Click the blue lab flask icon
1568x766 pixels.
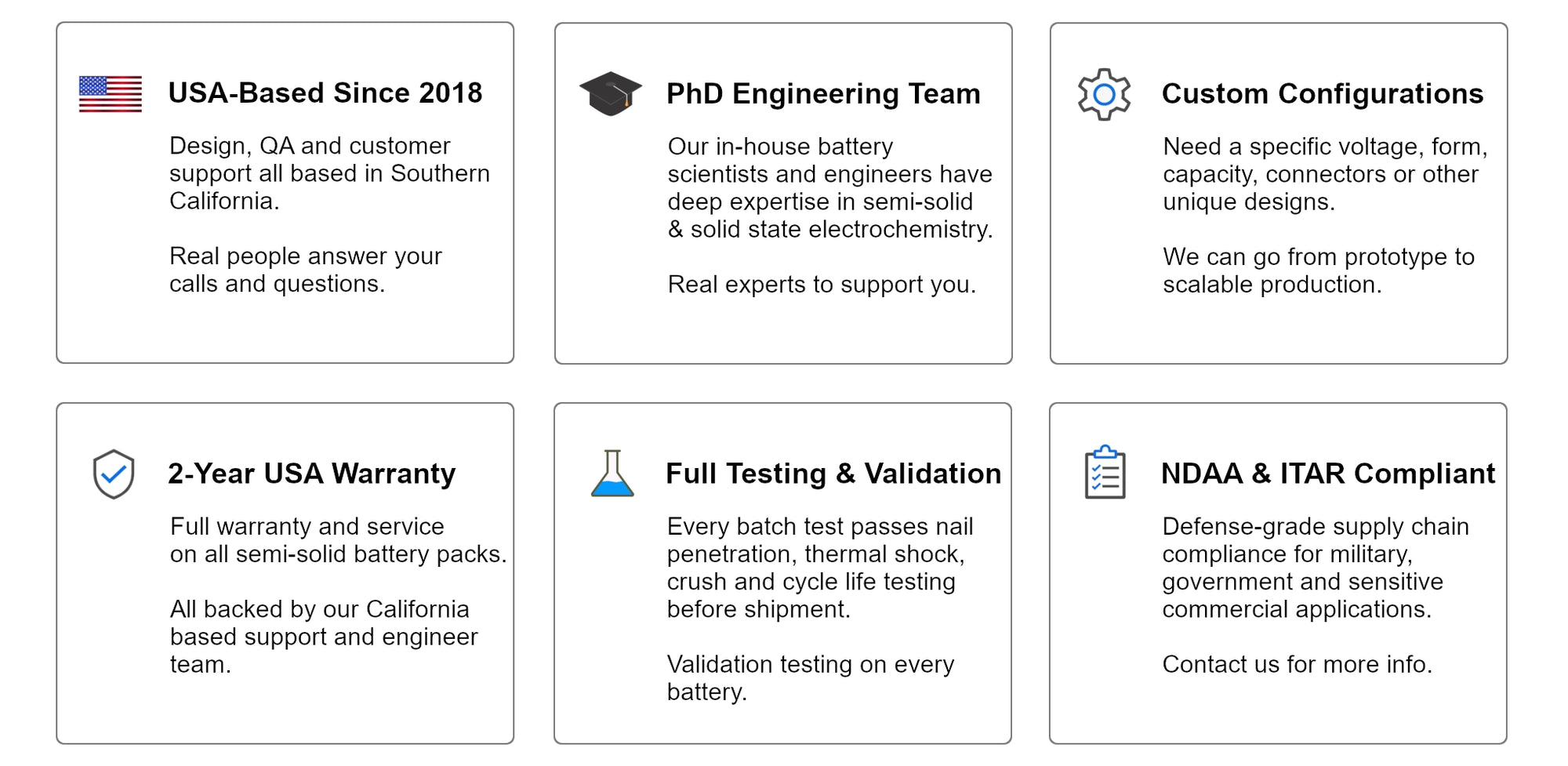(x=612, y=474)
